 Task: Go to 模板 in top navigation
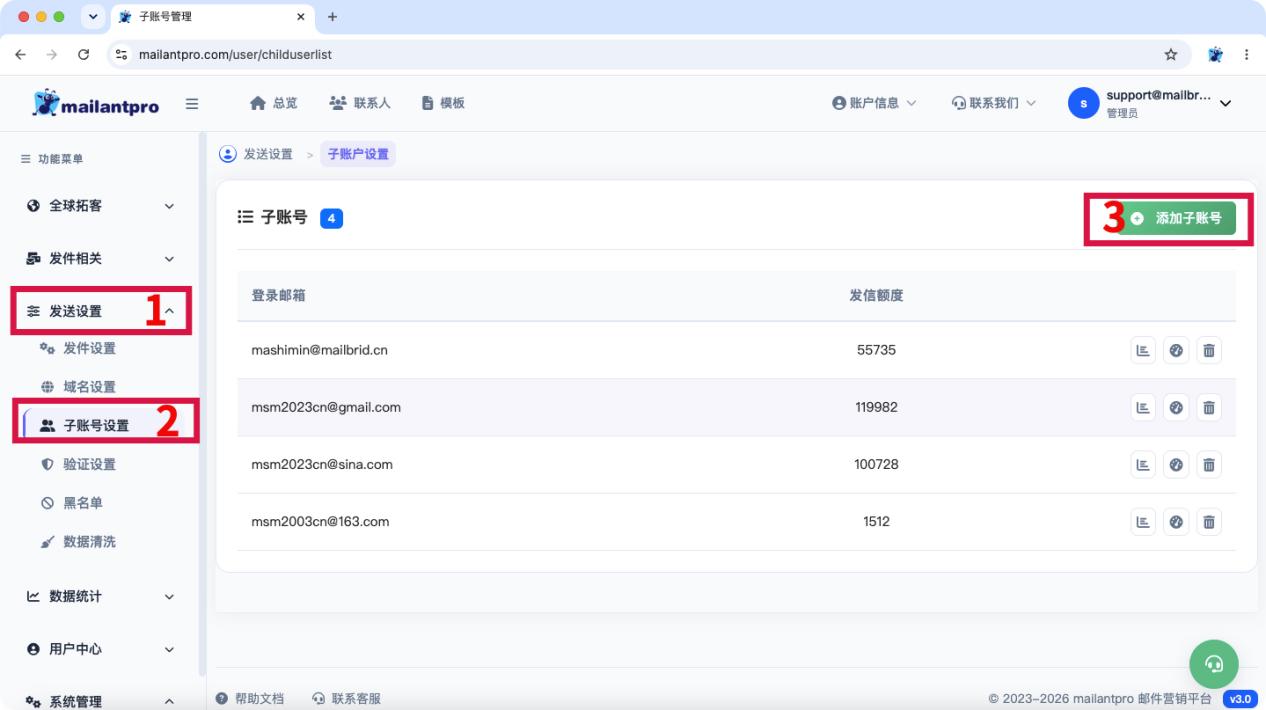coord(443,103)
